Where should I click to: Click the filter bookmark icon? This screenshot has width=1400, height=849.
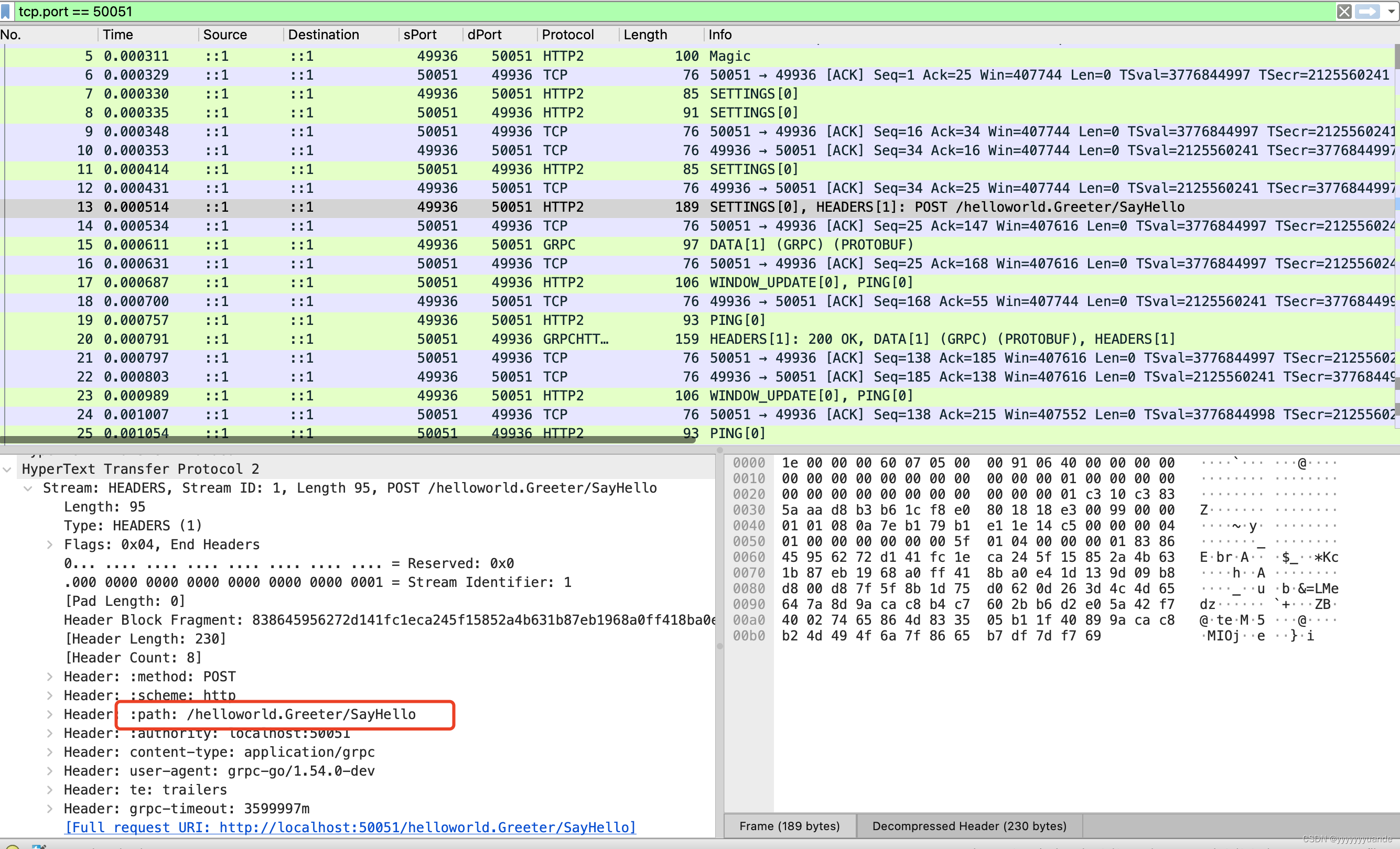(x=6, y=12)
